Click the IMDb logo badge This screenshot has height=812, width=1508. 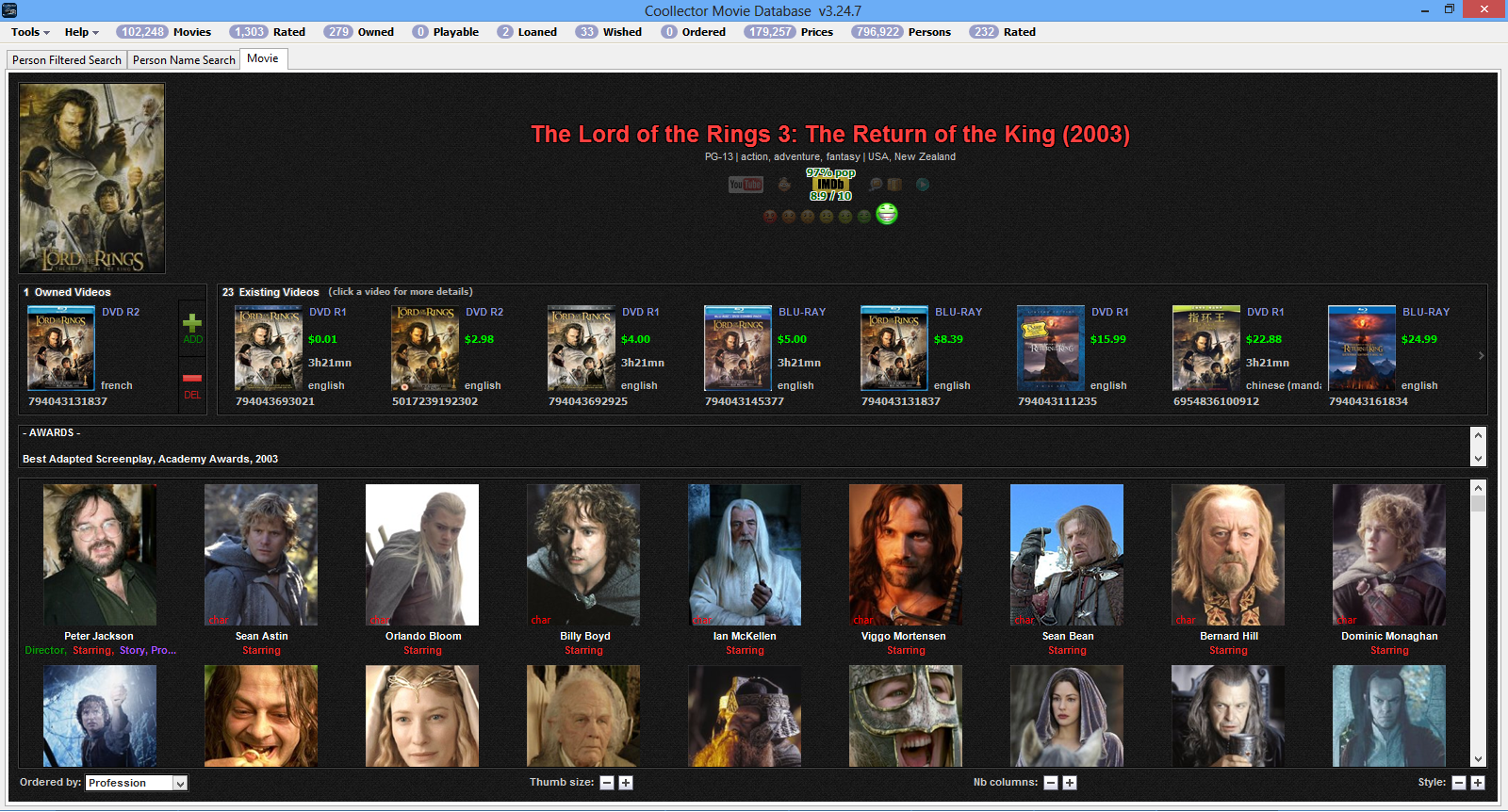[x=830, y=184]
